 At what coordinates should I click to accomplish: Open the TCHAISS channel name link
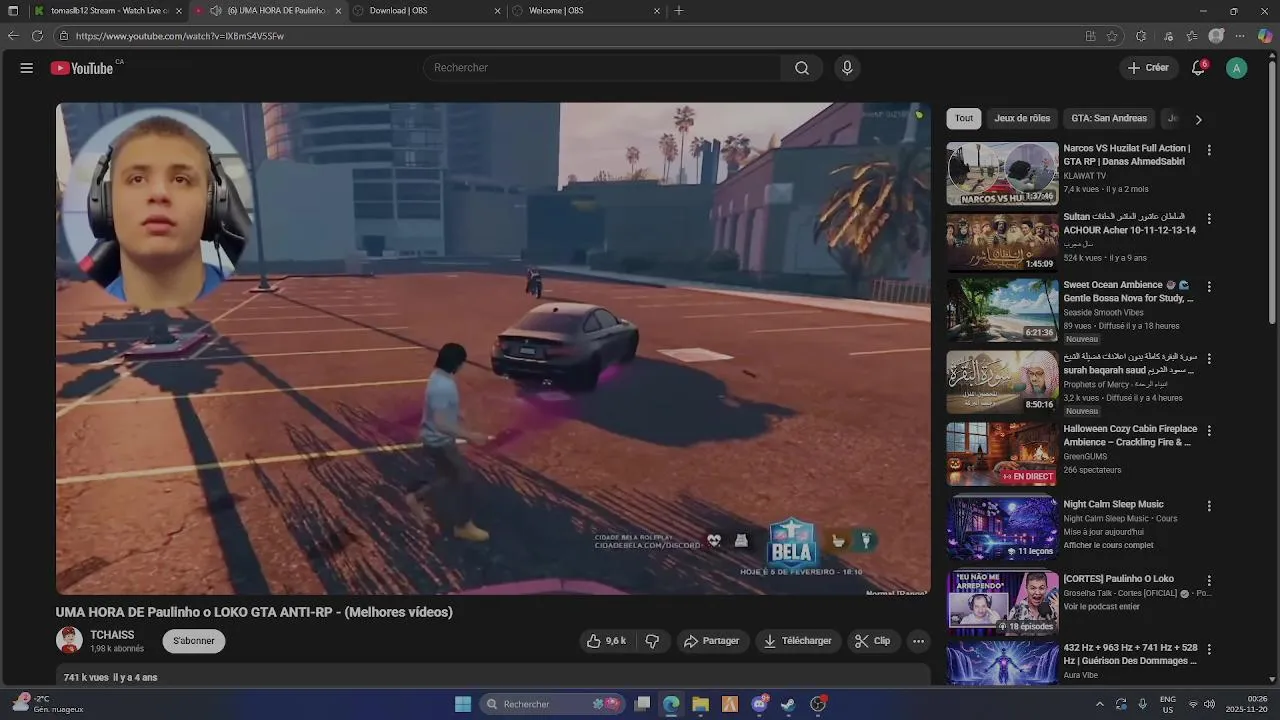[112, 635]
